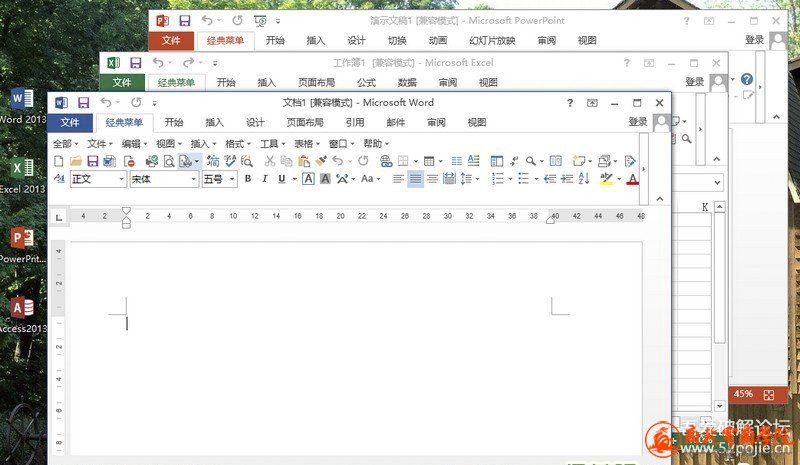800x465 pixels.
Task: Toggle Character Shading gray A
Action: click(x=325, y=179)
